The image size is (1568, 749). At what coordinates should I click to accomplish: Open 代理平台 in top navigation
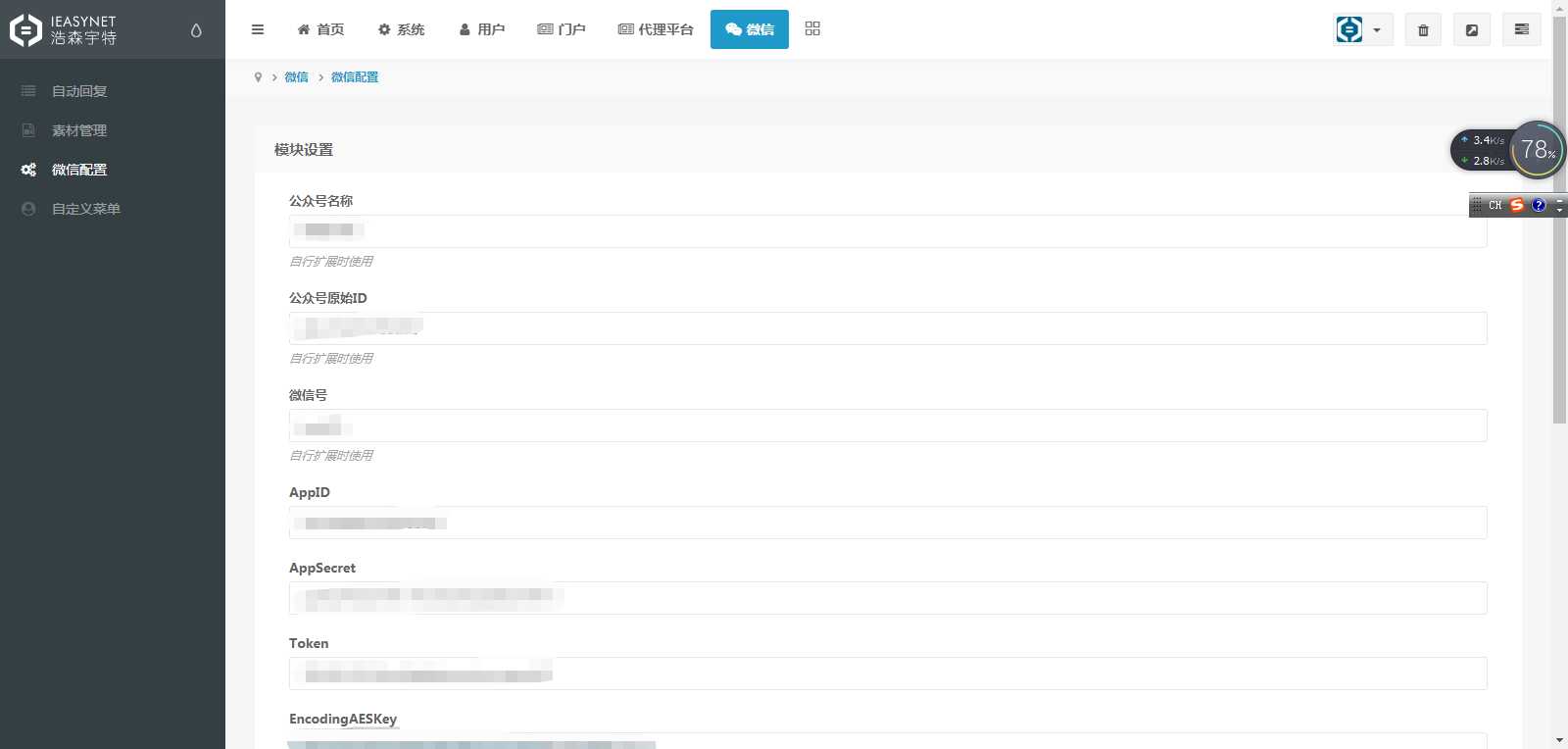tap(656, 29)
